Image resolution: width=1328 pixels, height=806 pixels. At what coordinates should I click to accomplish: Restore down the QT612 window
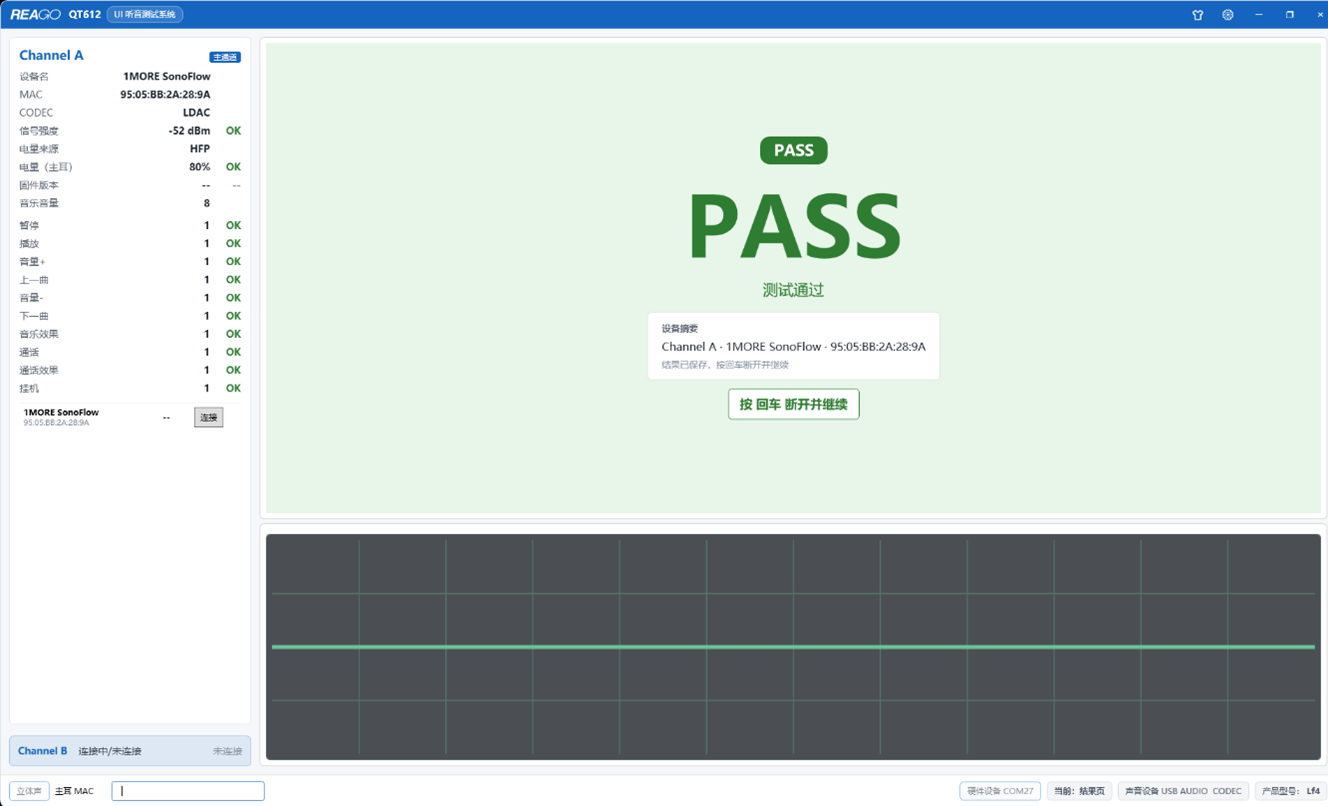click(1290, 15)
